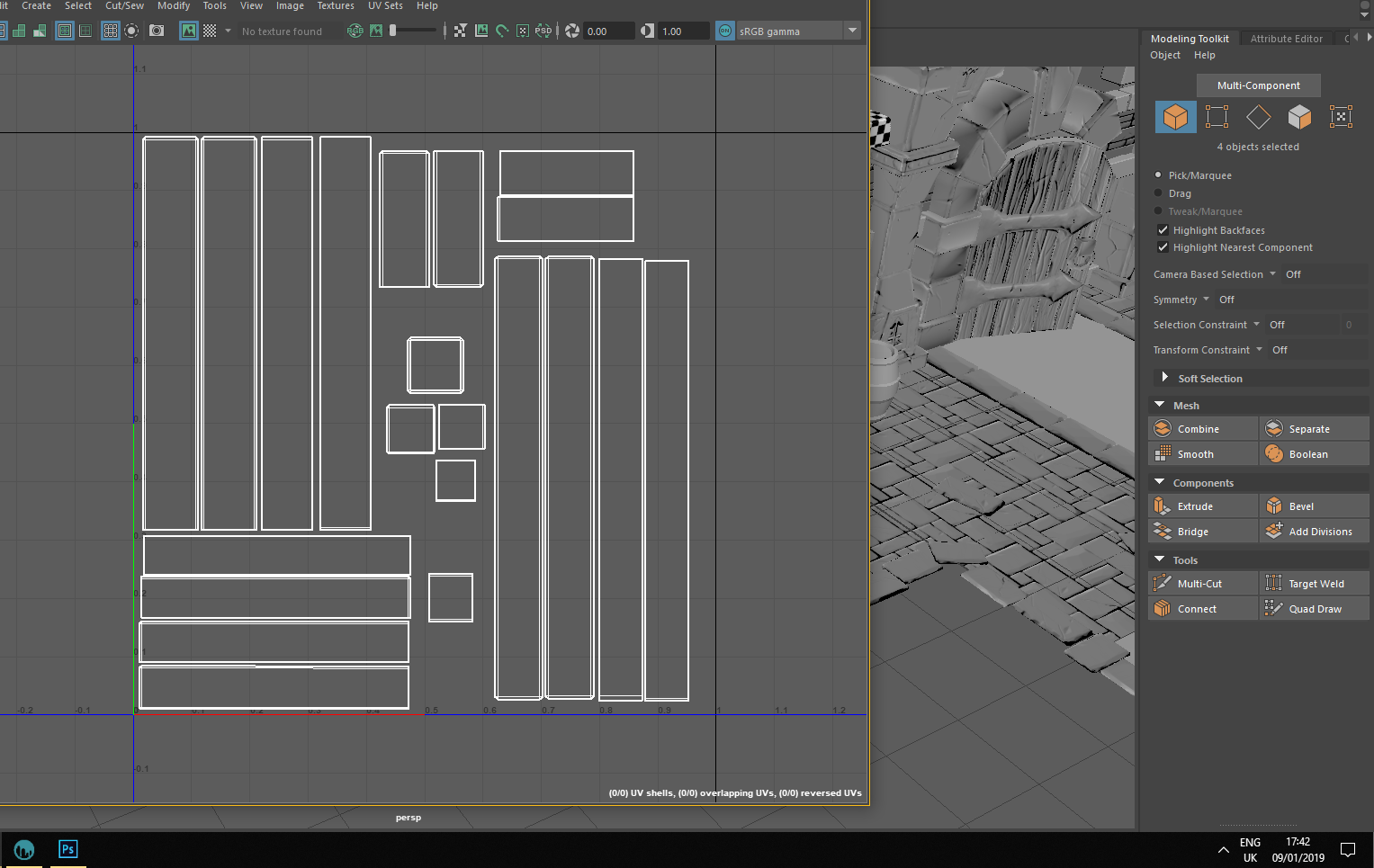Uncheck Highlight Backfaces checkbox
Image resolution: width=1374 pixels, height=868 pixels.
pyautogui.click(x=1163, y=230)
